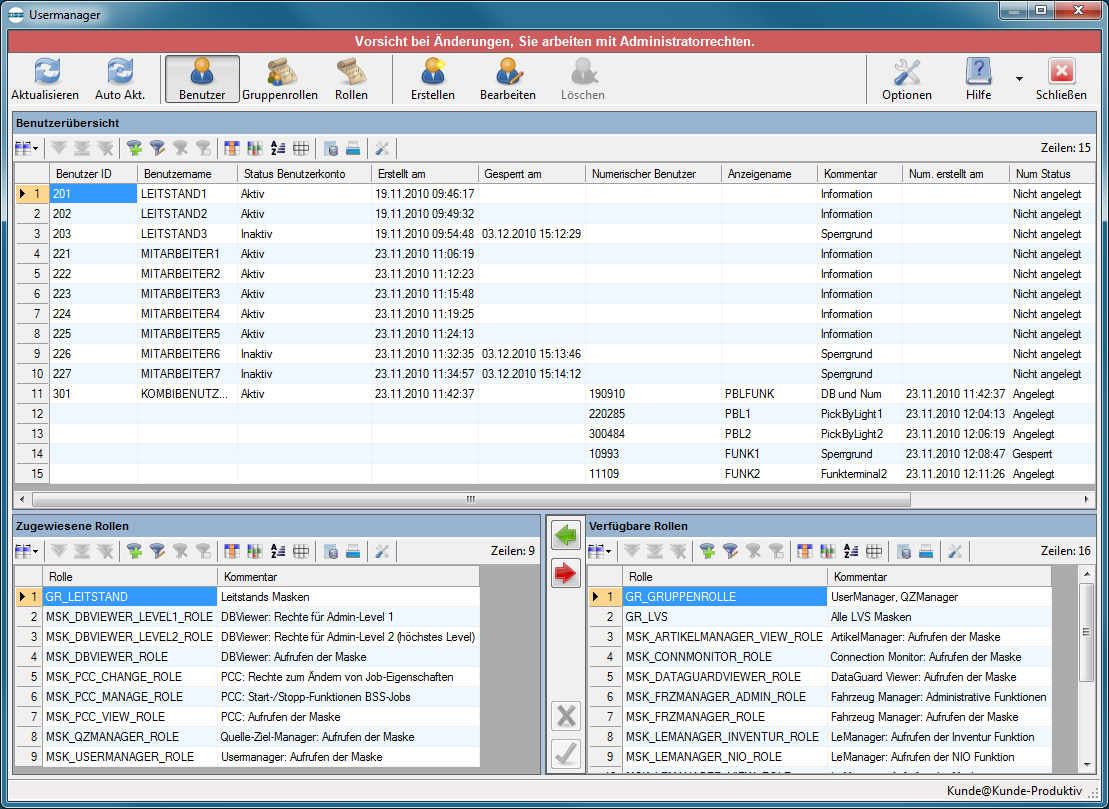Click FUNK1 display name cell
1109x809 pixels.
[769, 454]
